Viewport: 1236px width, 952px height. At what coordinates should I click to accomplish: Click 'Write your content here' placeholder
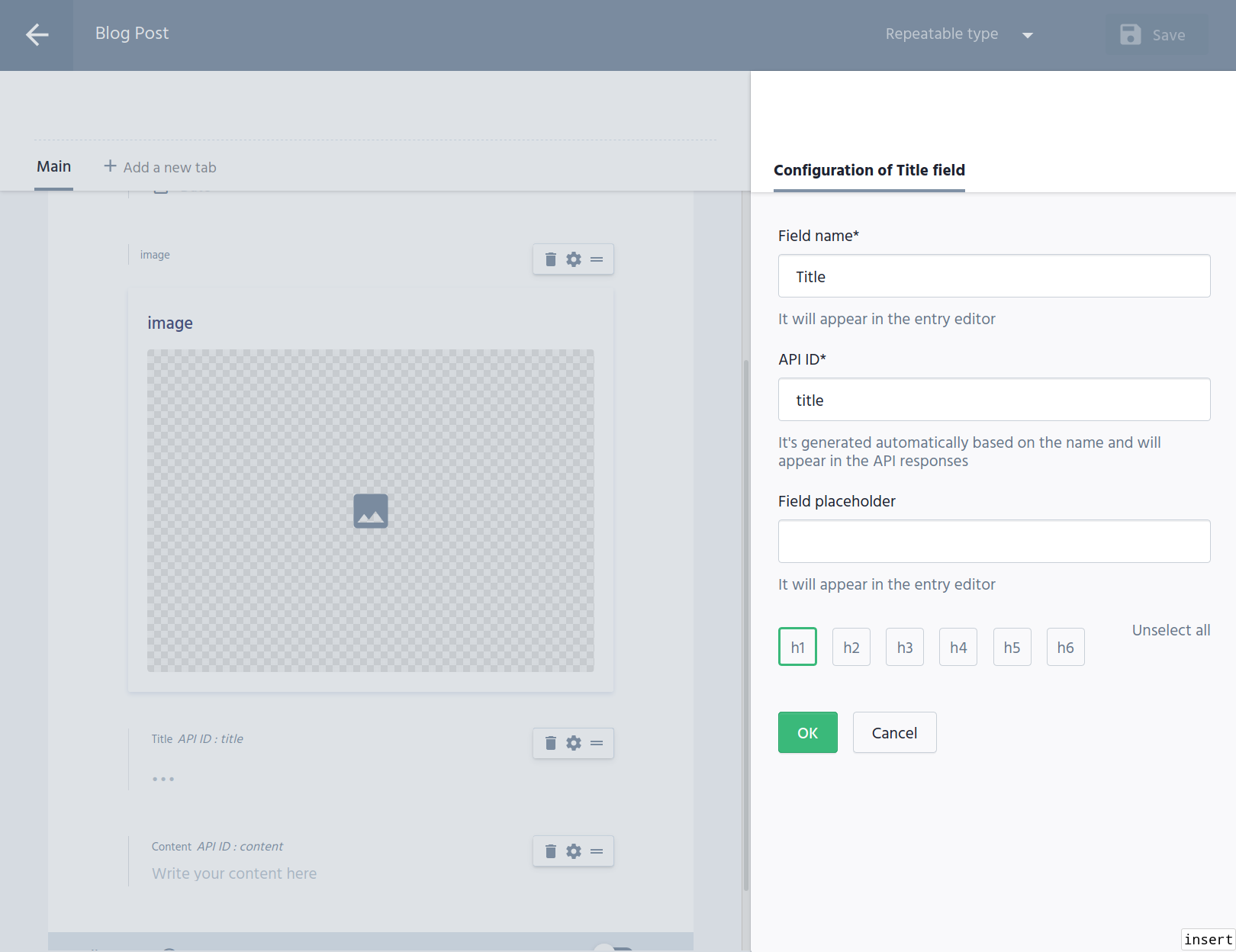pos(234,873)
